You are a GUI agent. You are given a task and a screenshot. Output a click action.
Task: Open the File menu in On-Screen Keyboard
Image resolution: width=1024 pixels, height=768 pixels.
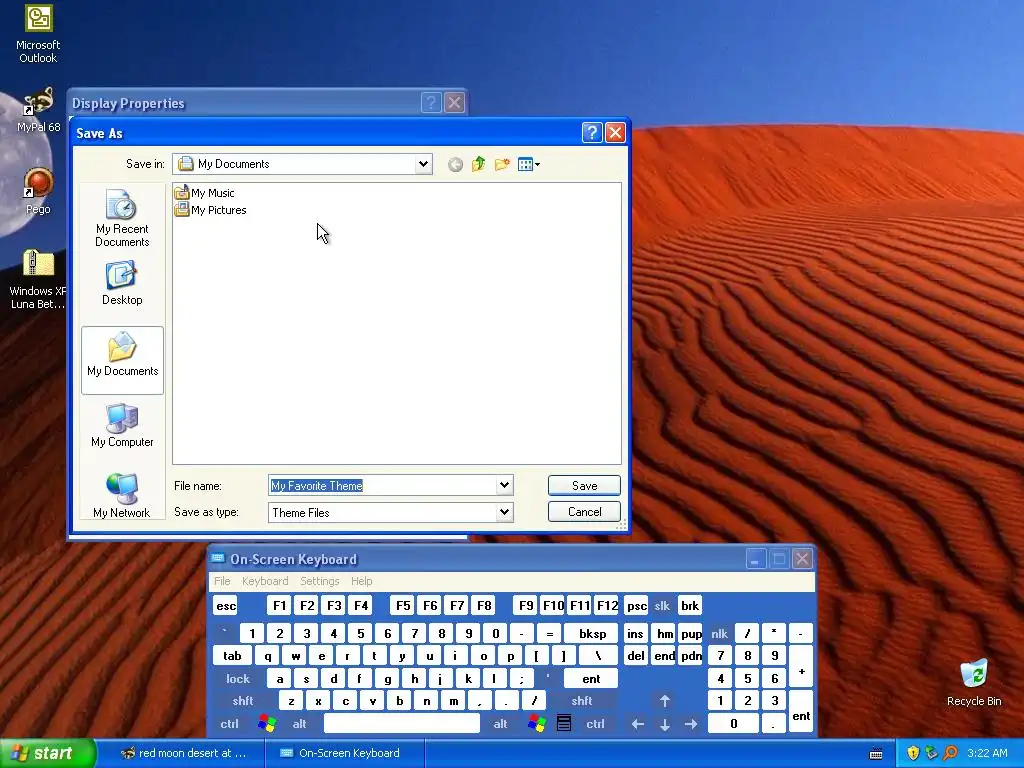coord(222,581)
